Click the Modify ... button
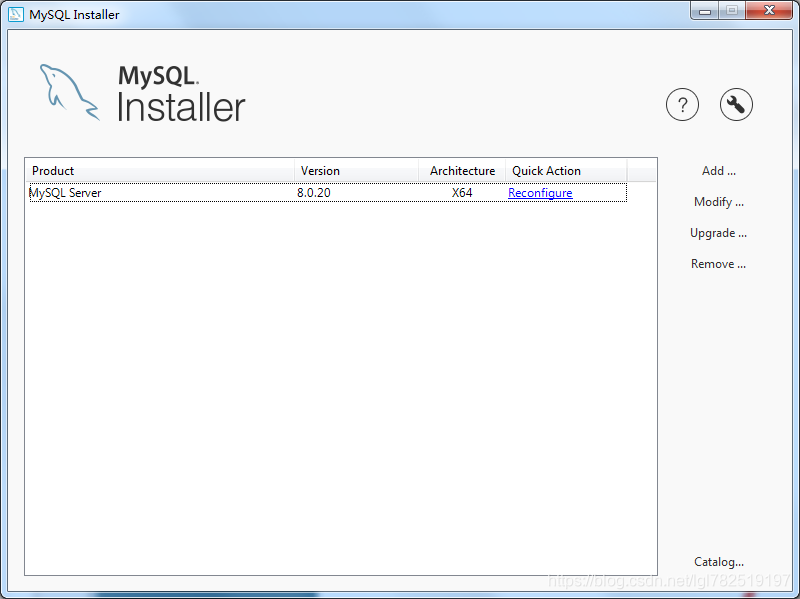 click(x=718, y=202)
